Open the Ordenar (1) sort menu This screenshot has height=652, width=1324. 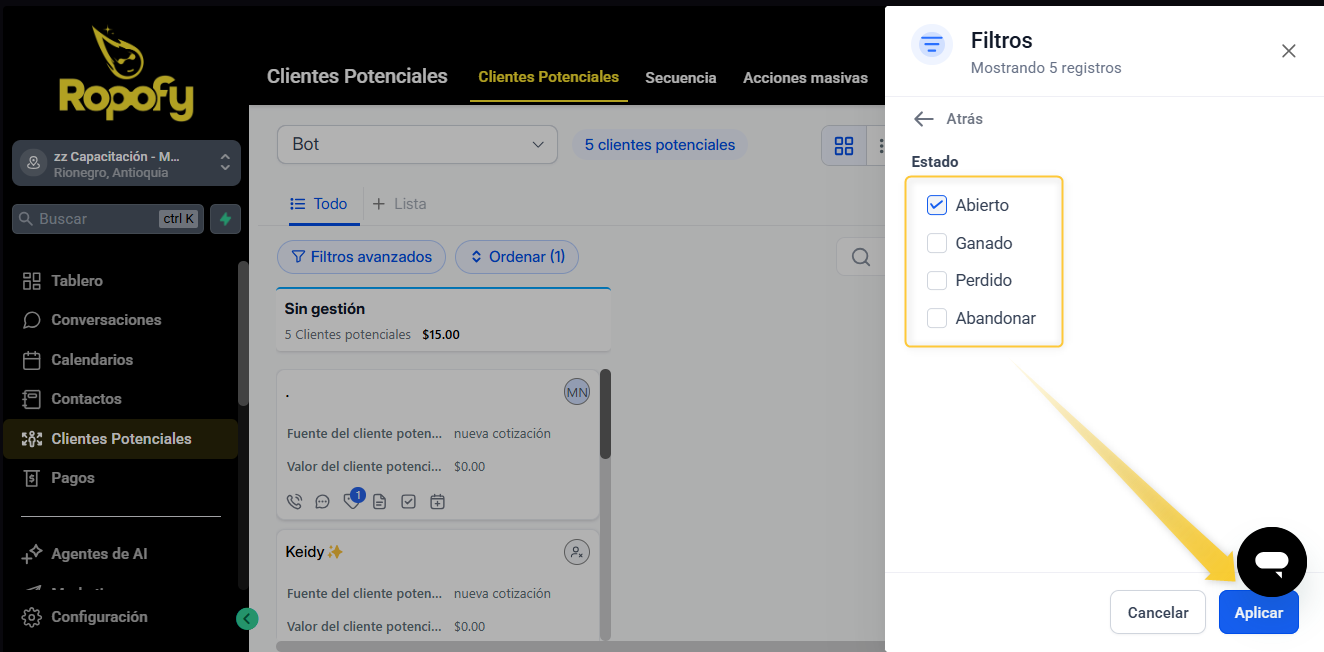(517, 257)
